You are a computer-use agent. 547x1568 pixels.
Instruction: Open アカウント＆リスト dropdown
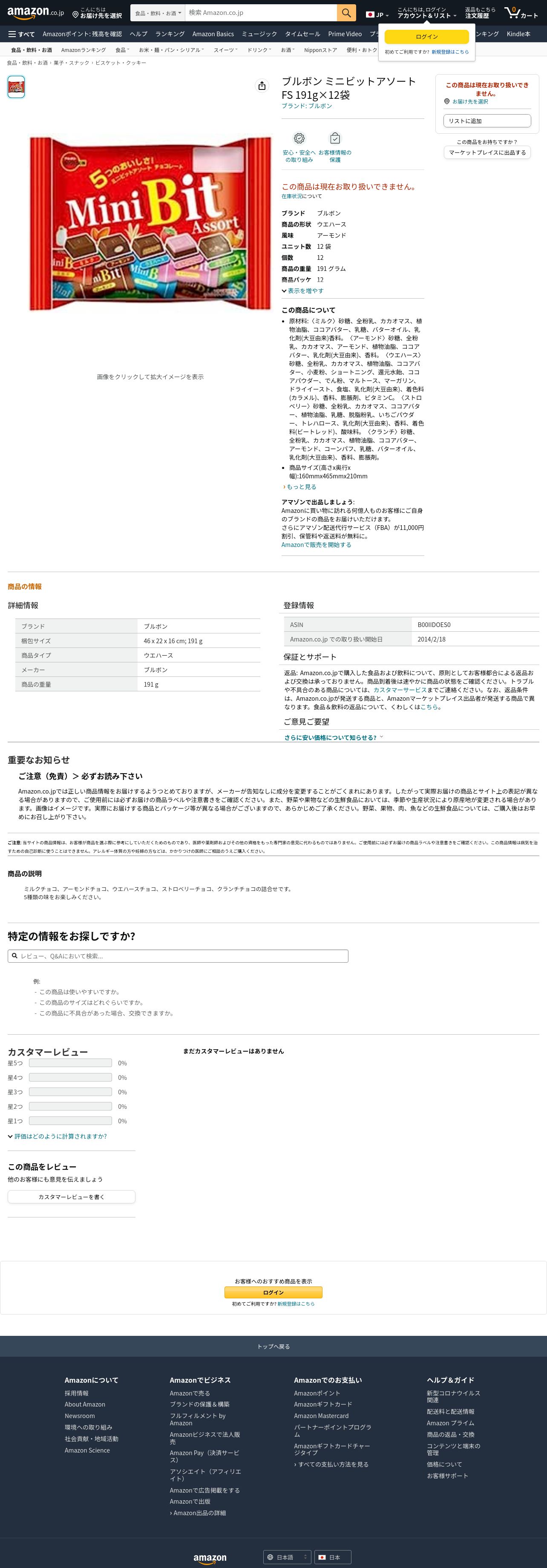[426, 13]
